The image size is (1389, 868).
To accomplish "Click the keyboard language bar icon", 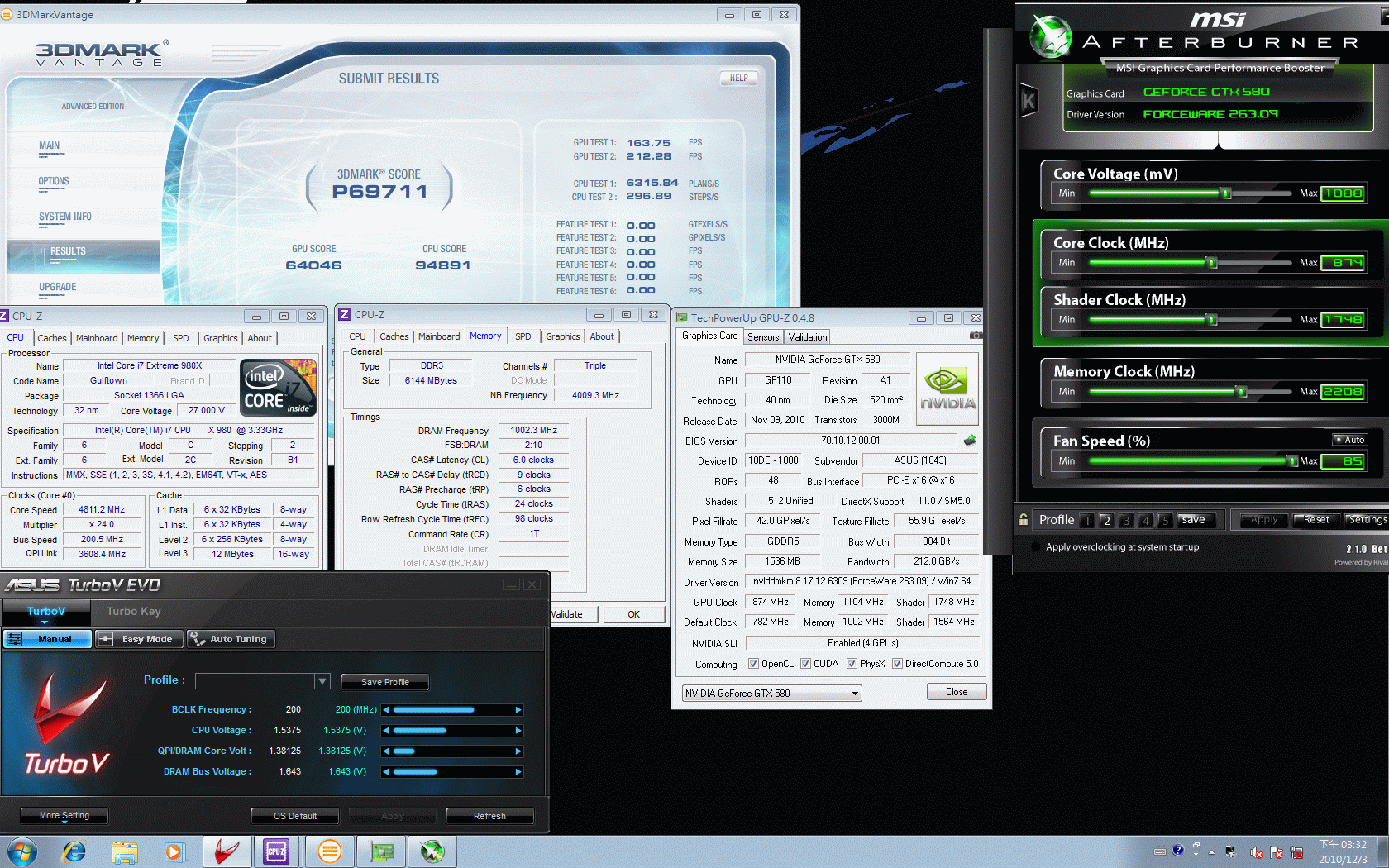I will tap(1160, 851).
